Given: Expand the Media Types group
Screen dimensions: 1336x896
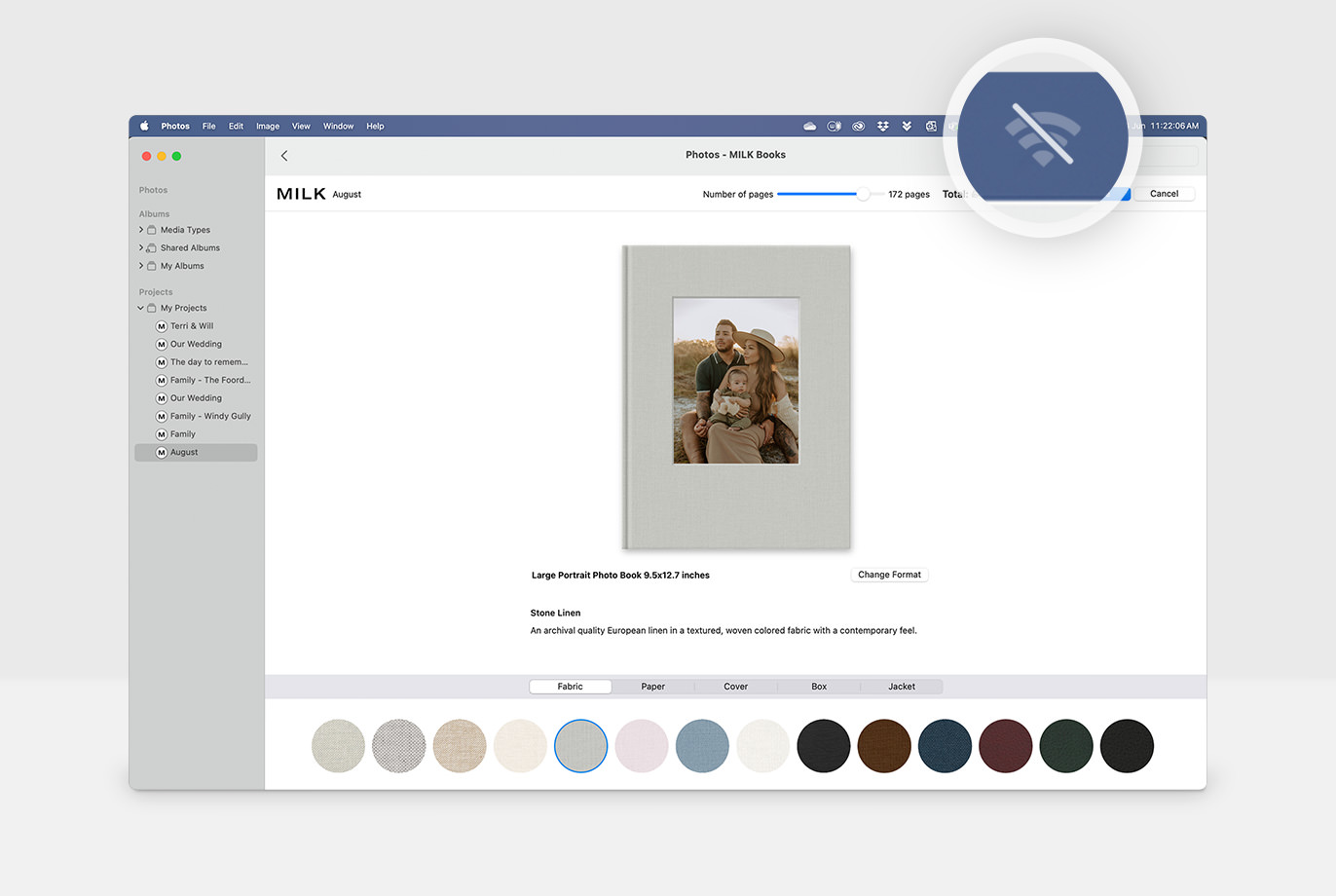Looking at the screenshot, I should (140, 230).
